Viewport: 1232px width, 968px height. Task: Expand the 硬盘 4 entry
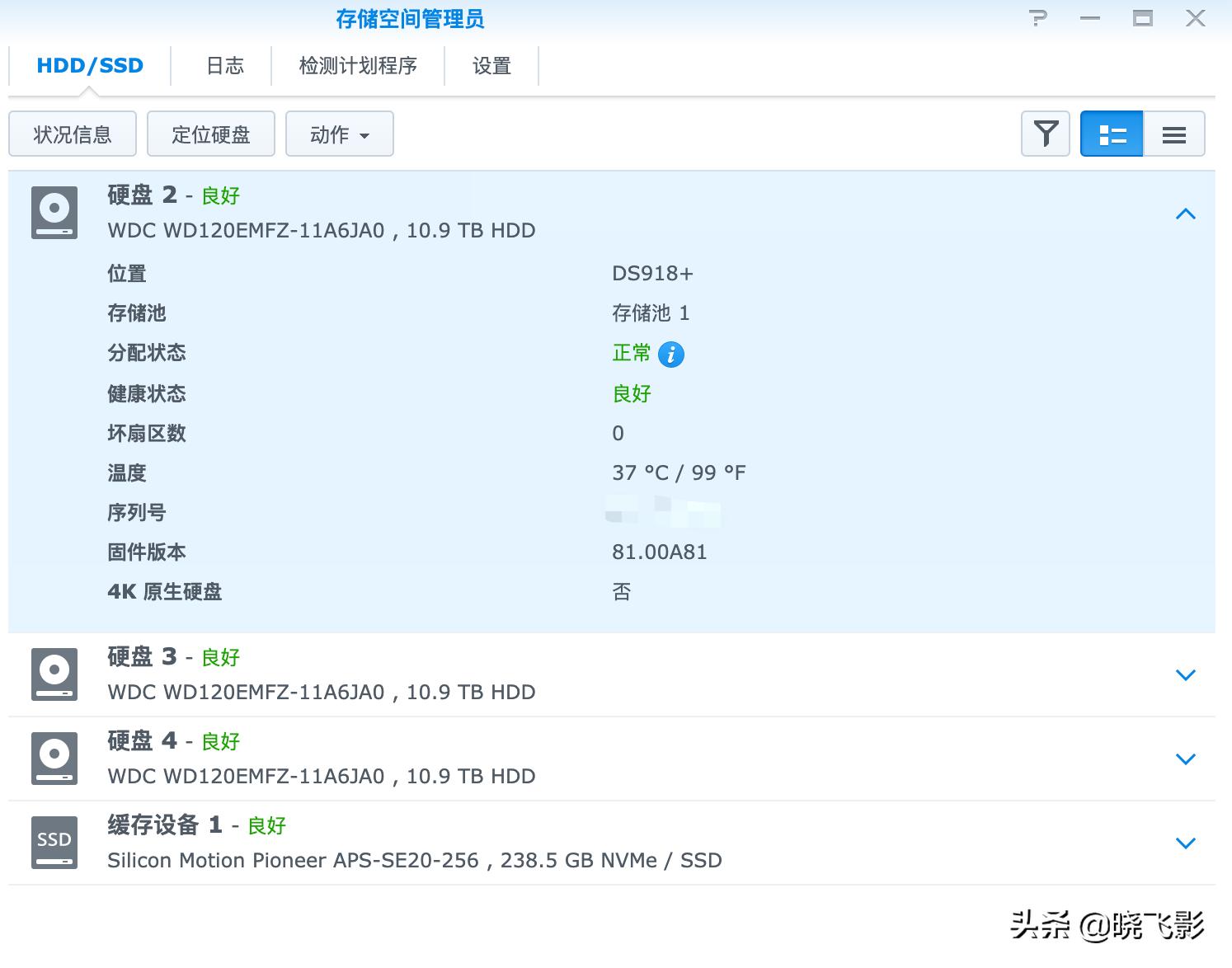(1185, 759)
